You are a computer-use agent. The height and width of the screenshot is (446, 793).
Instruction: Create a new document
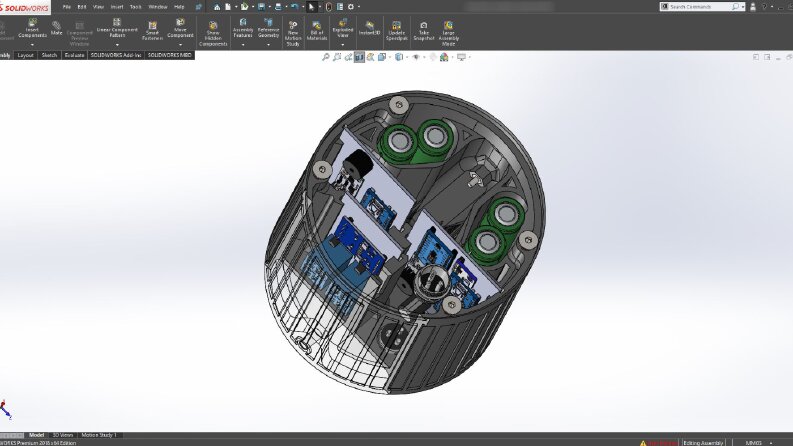228,7
